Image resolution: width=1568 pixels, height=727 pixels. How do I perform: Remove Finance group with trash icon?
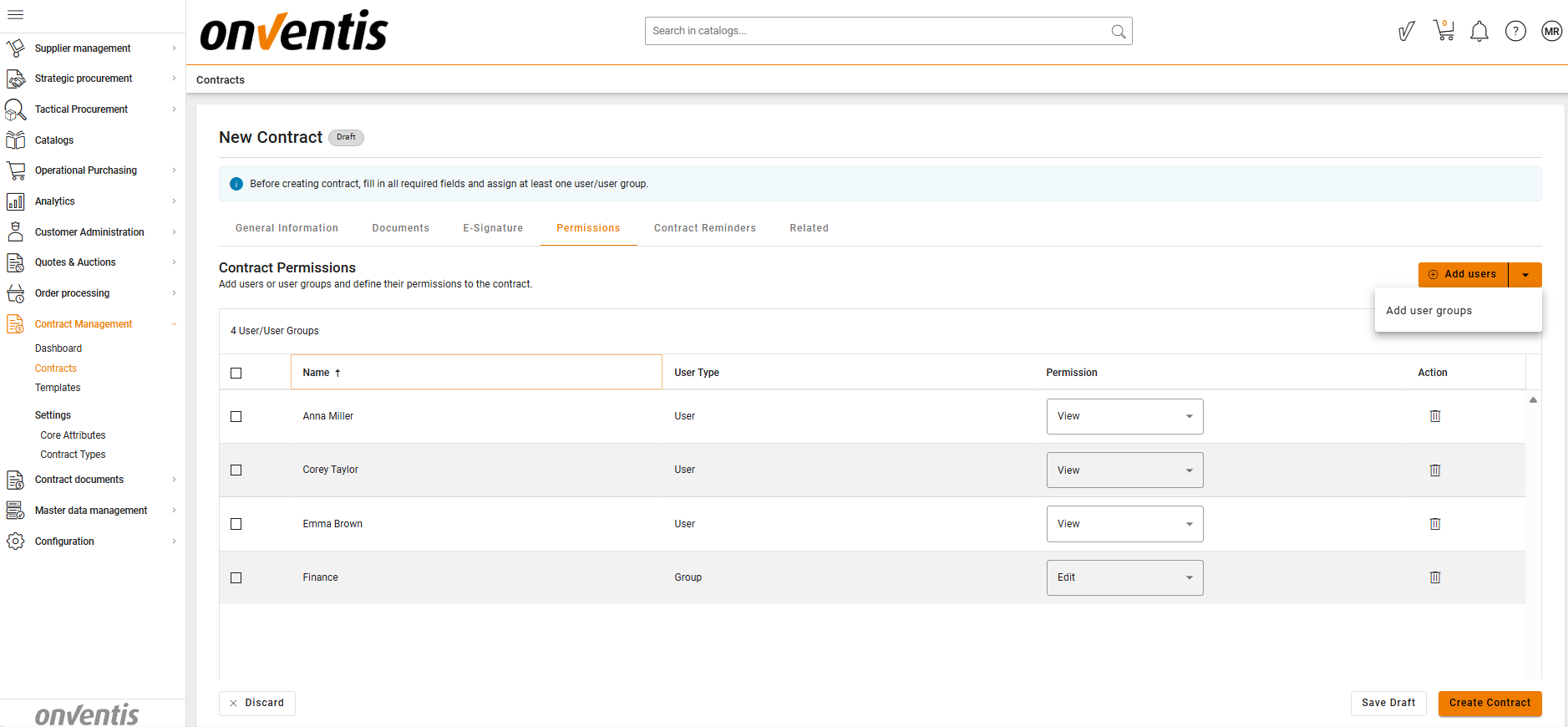(1434, 577)
